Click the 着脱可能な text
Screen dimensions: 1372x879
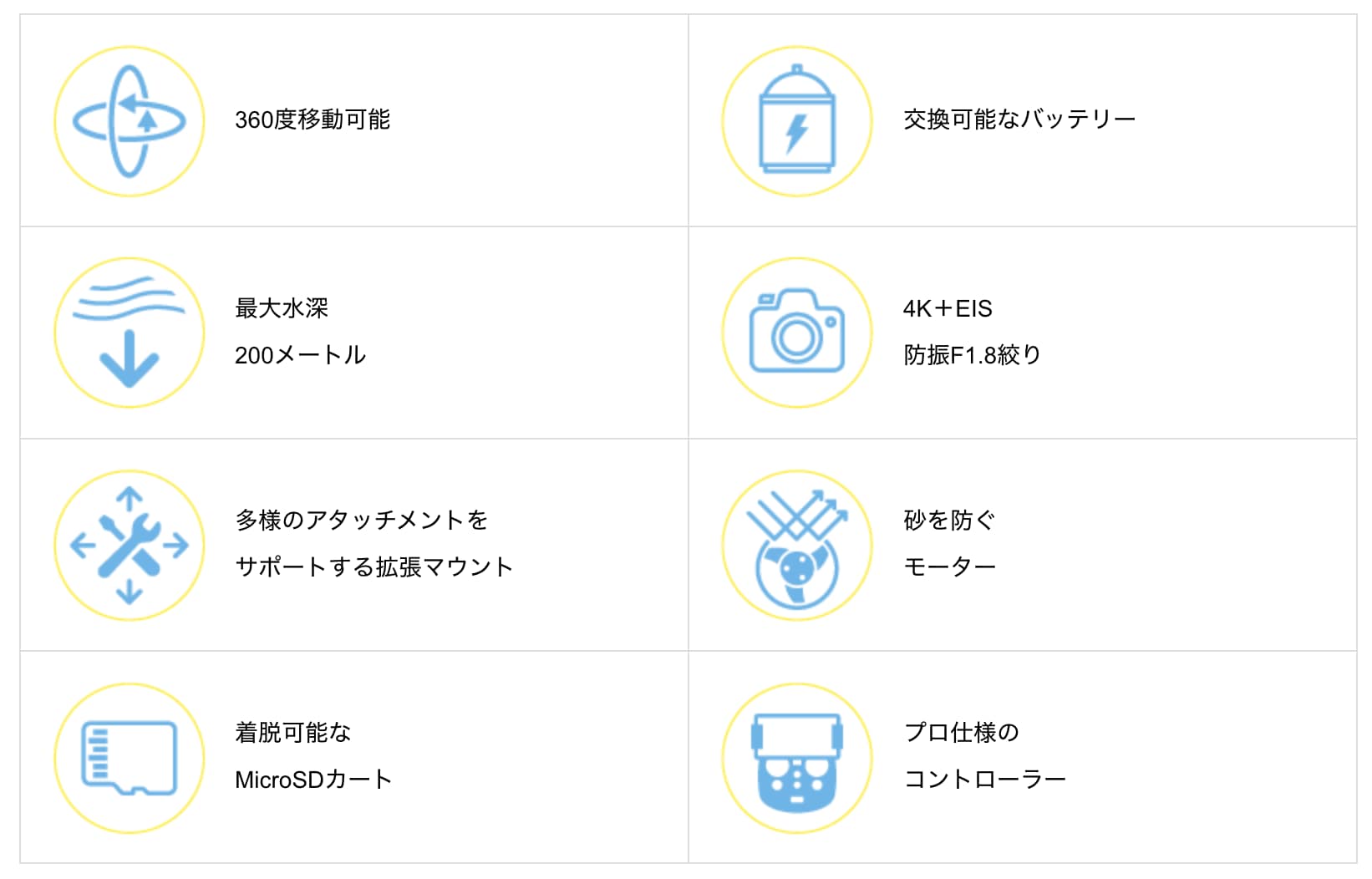pos(292,733)
